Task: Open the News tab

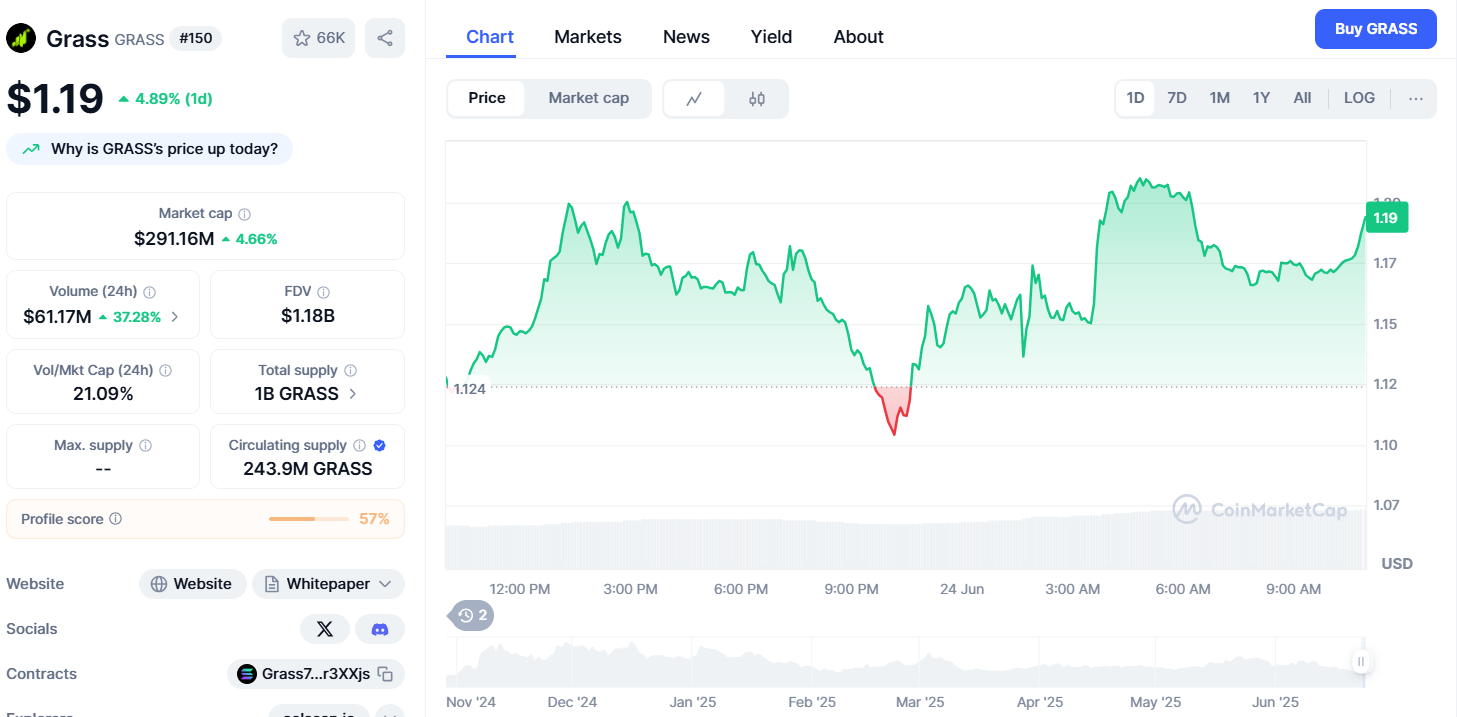Action: (686, 37)
